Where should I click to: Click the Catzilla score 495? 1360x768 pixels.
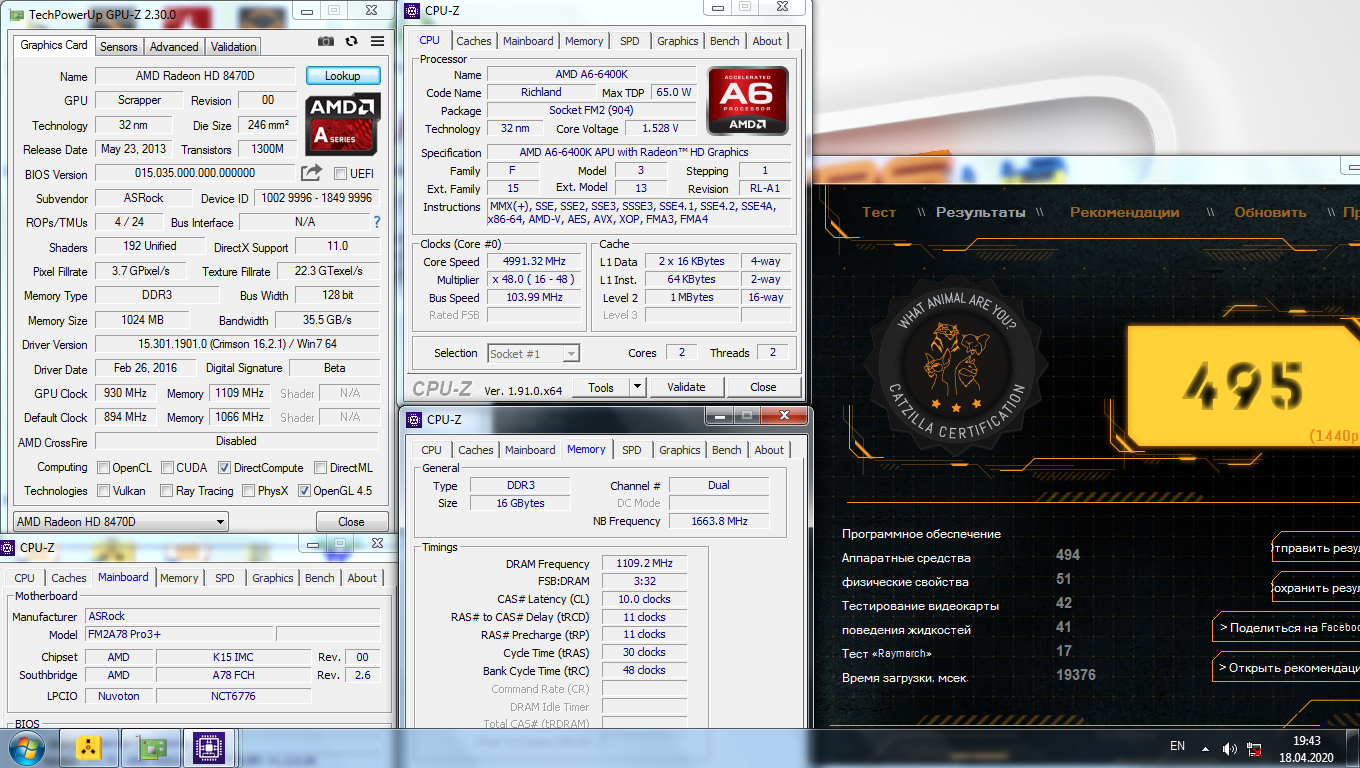tap(1243, 385)
